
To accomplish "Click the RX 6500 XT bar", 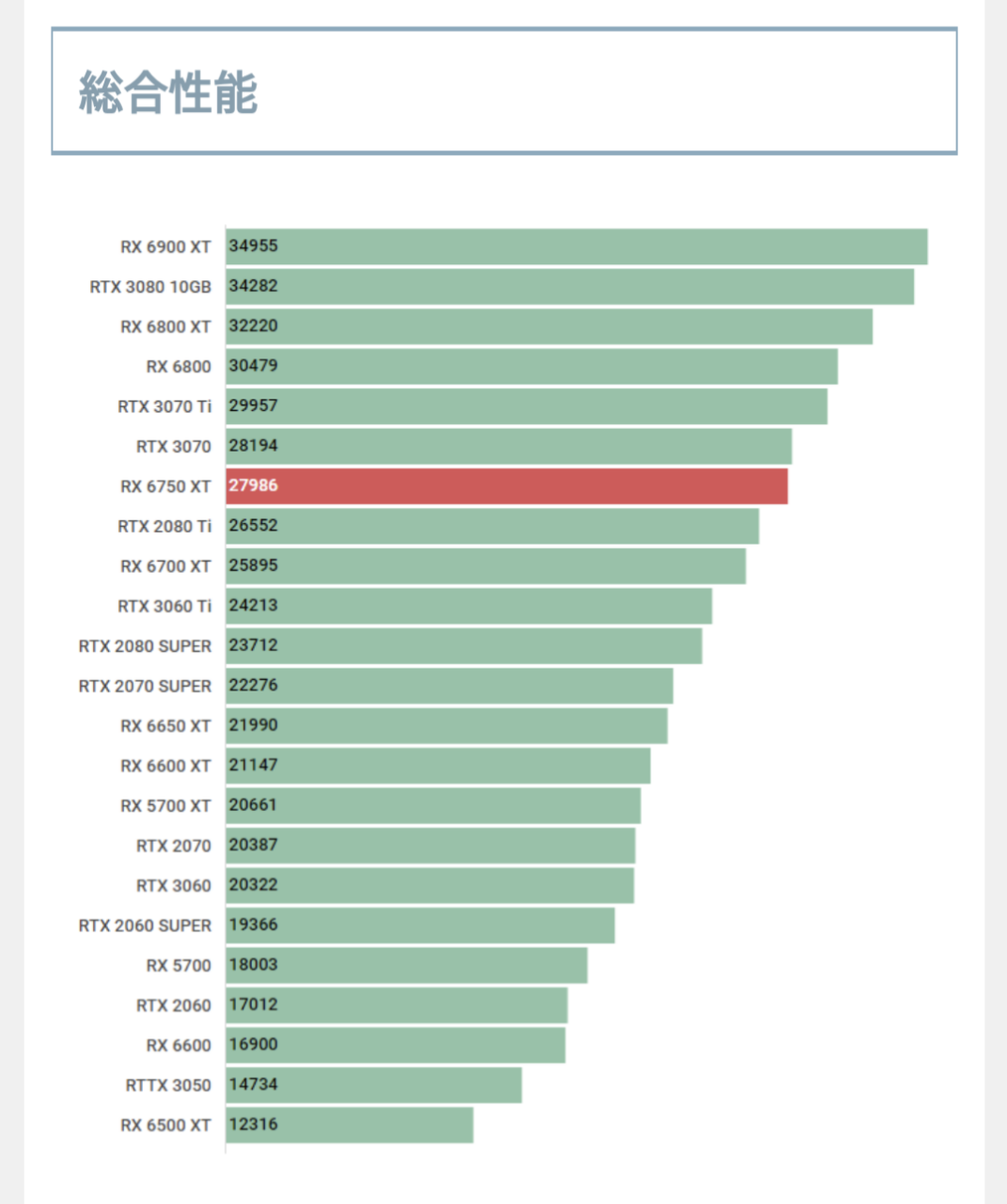I will 349,1125.
